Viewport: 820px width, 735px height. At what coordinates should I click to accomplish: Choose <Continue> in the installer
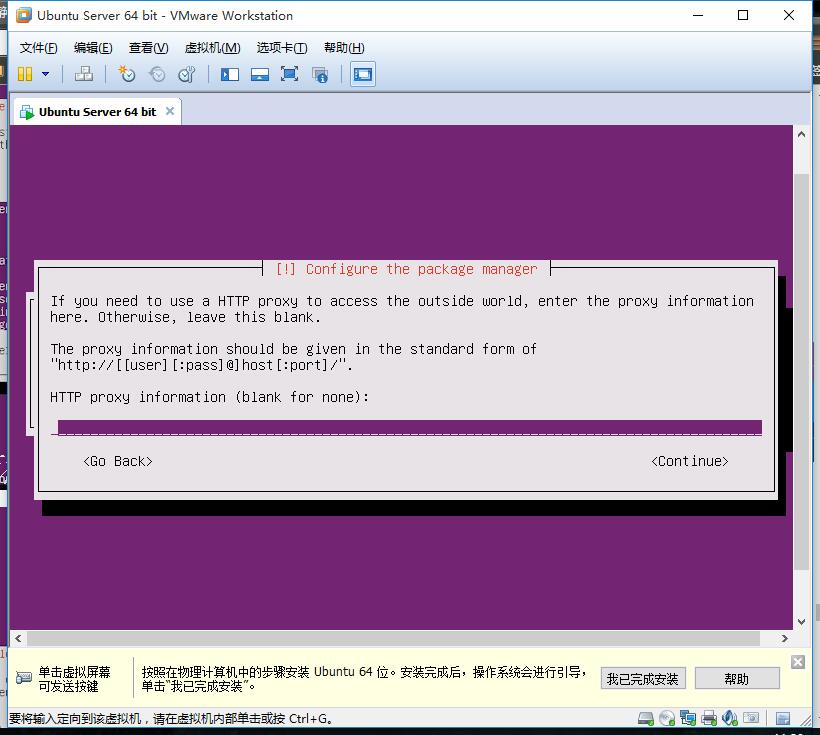click(690, 461)
